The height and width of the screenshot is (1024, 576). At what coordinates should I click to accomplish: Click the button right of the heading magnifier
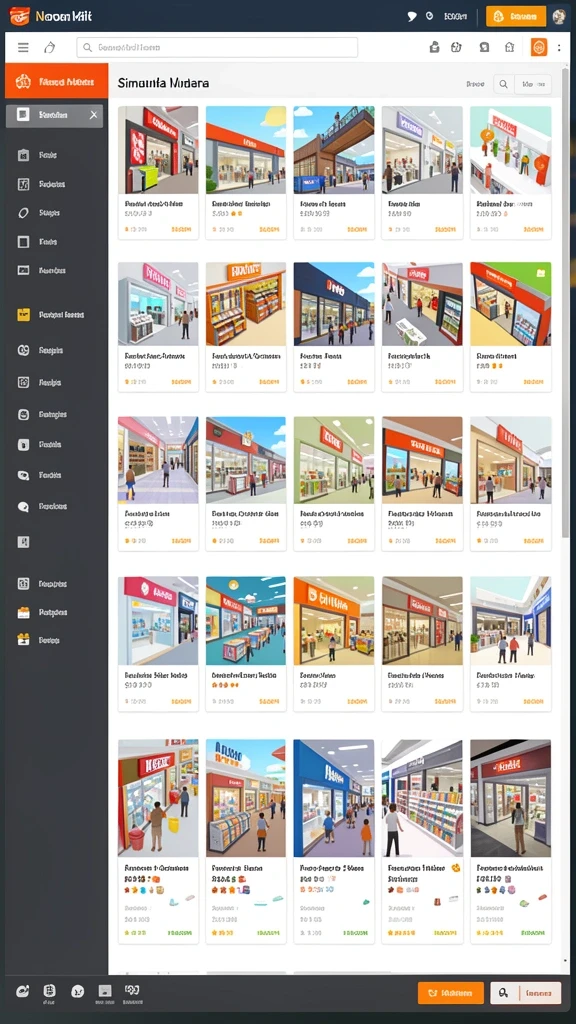(x=533, y=84)
